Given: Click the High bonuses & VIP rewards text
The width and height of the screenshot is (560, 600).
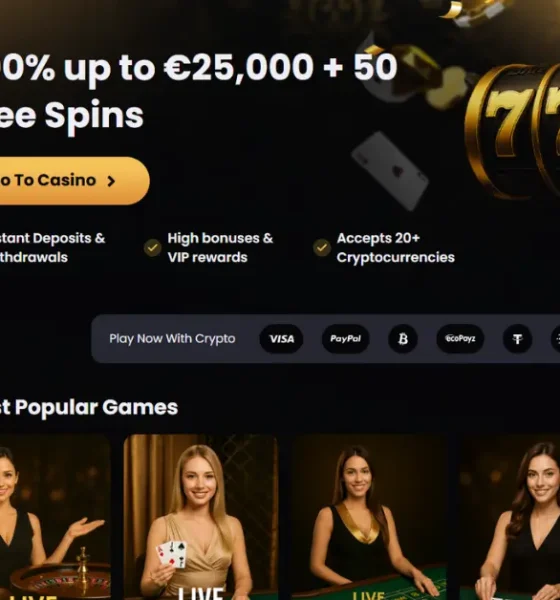Looking at the screenshot, I should point(220,248).
